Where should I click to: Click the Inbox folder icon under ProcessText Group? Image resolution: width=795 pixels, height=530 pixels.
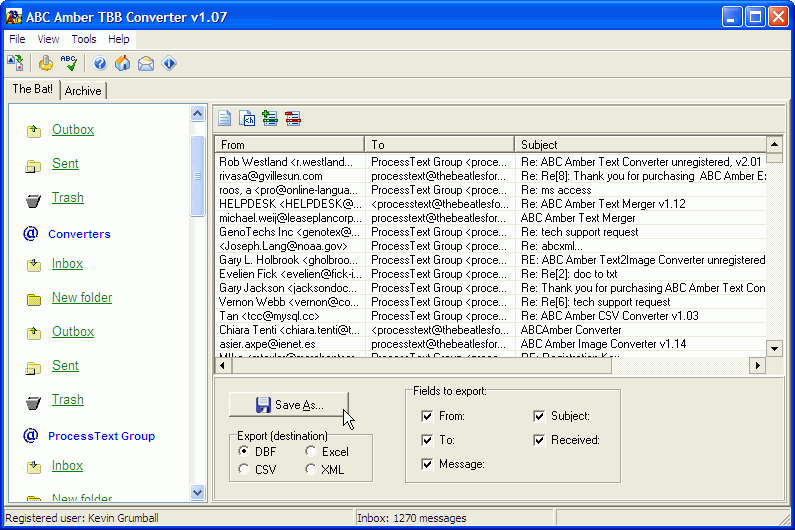[x=33, y=467]
